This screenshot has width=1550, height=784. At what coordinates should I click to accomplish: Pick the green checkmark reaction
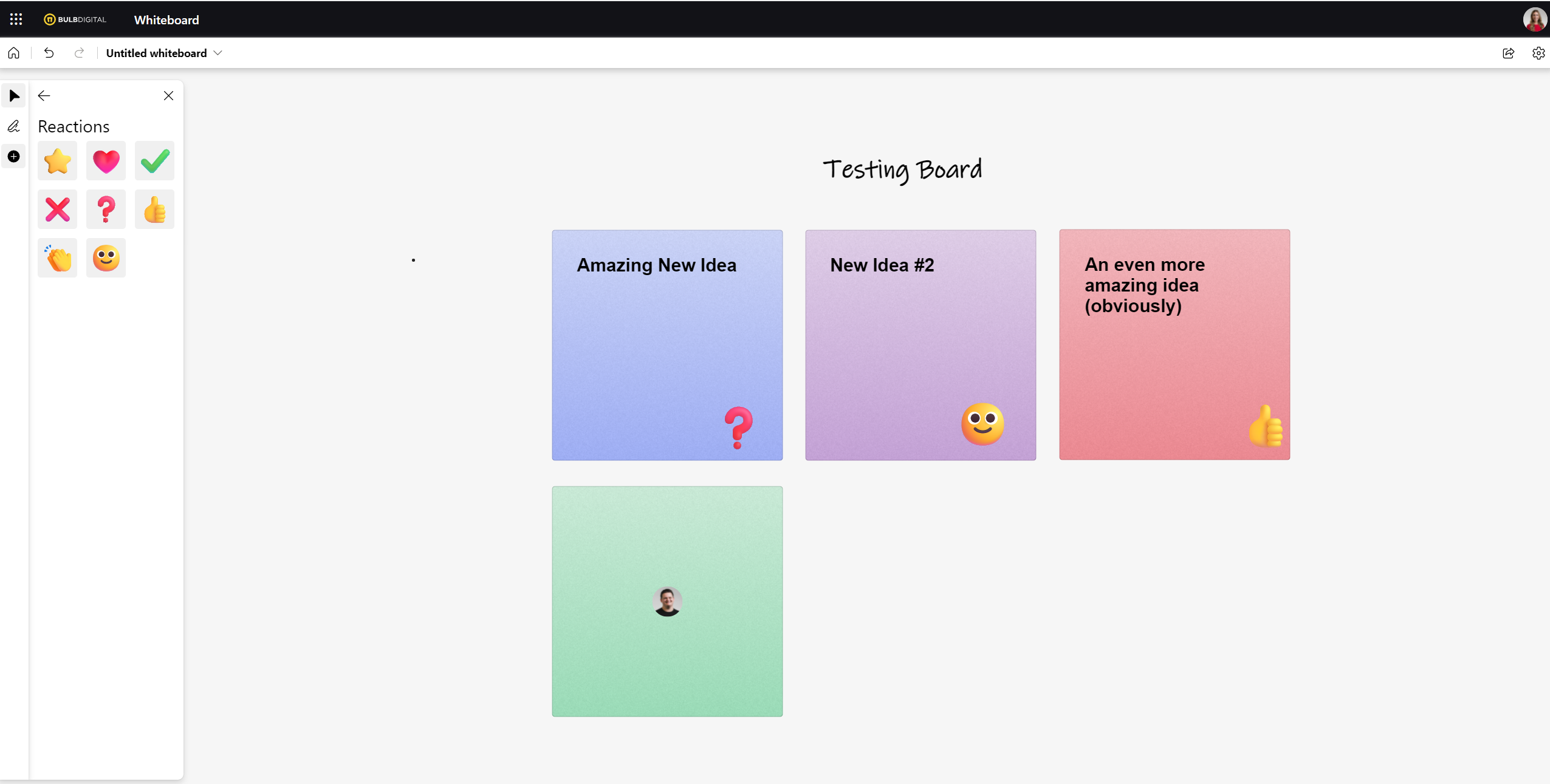pos(155,161)
